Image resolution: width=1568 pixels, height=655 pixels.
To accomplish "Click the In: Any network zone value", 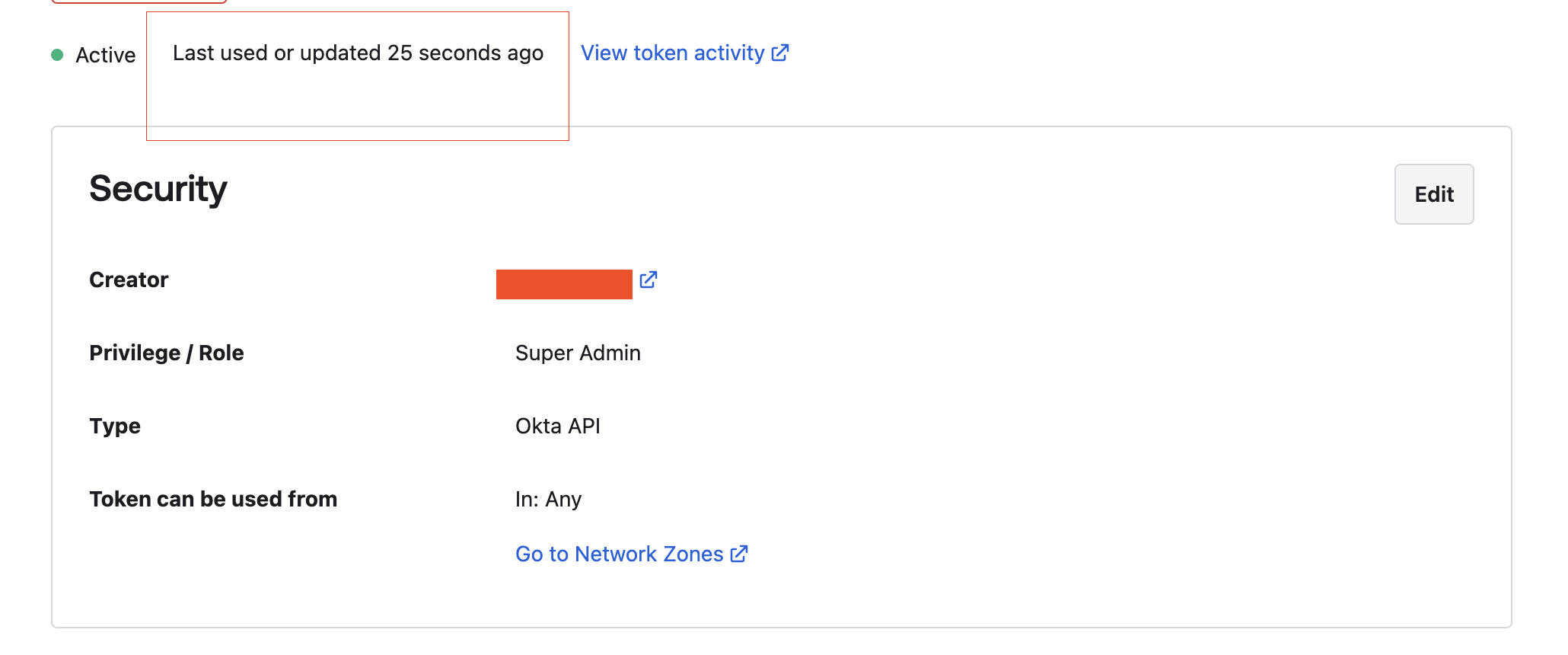I will tap(548, 499).
